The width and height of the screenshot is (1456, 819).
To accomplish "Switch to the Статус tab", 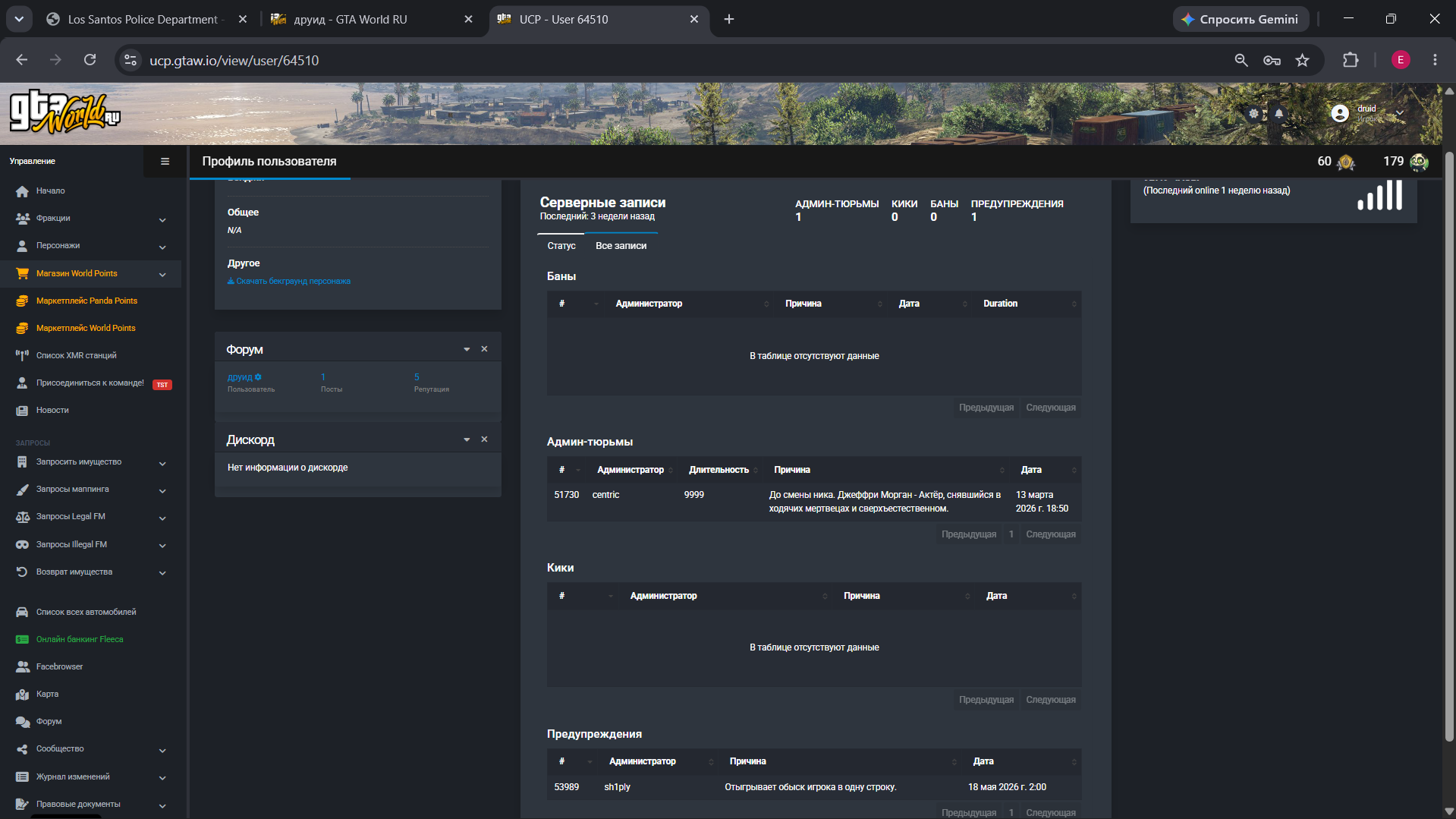I will pos(561,246).
